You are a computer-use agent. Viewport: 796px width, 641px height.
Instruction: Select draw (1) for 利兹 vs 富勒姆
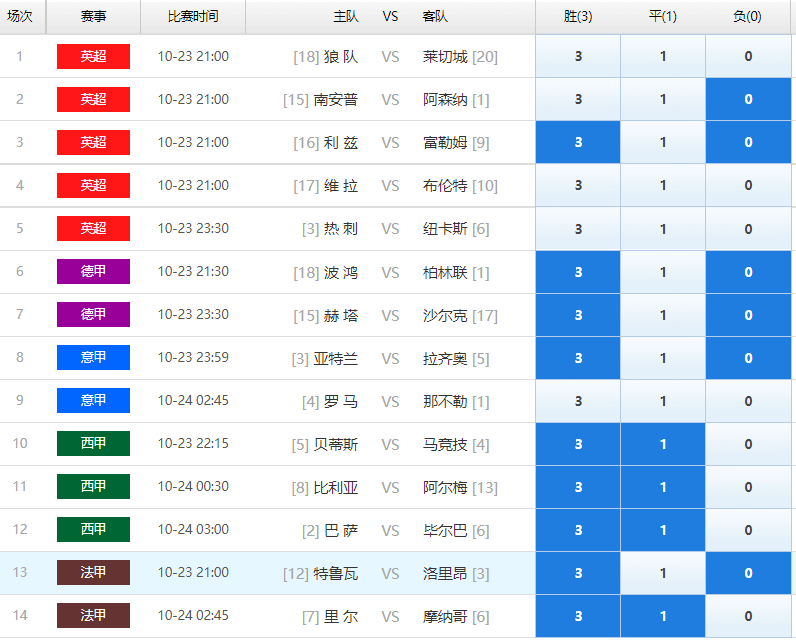662,142
